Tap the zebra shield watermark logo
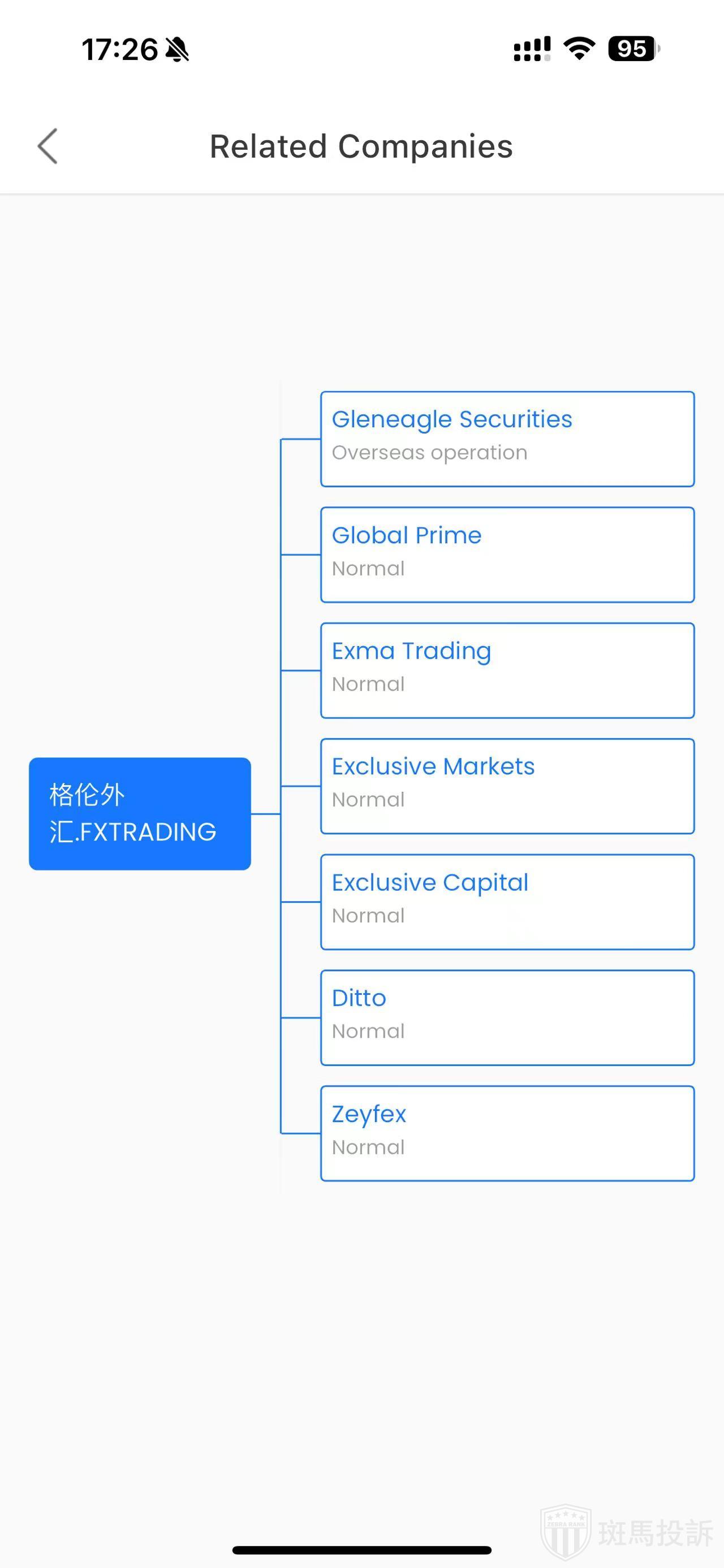The height and width of the screenshot is (1568, 724). pyautogui.click(x=565, y=1532)
